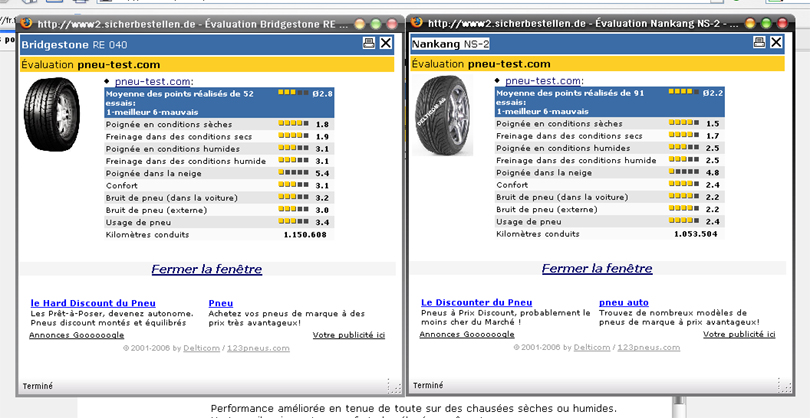The height and width of the screenshot is (418, 810).
Task: Open the Delticom link in the Nankang footer
Action: coord(591,348)
